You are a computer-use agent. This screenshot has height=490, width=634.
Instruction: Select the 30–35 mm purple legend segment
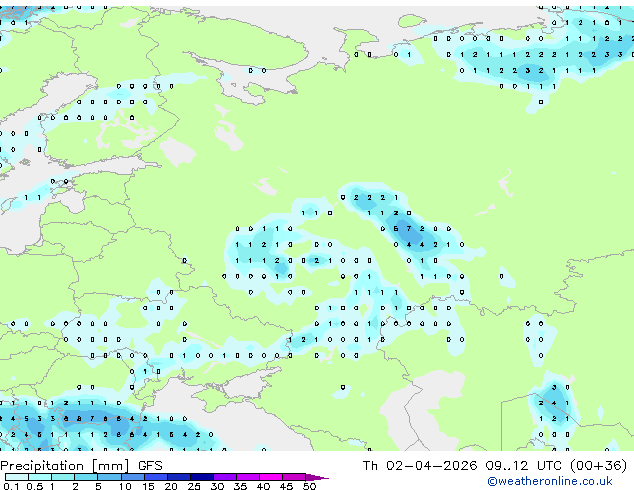point(225,477)
